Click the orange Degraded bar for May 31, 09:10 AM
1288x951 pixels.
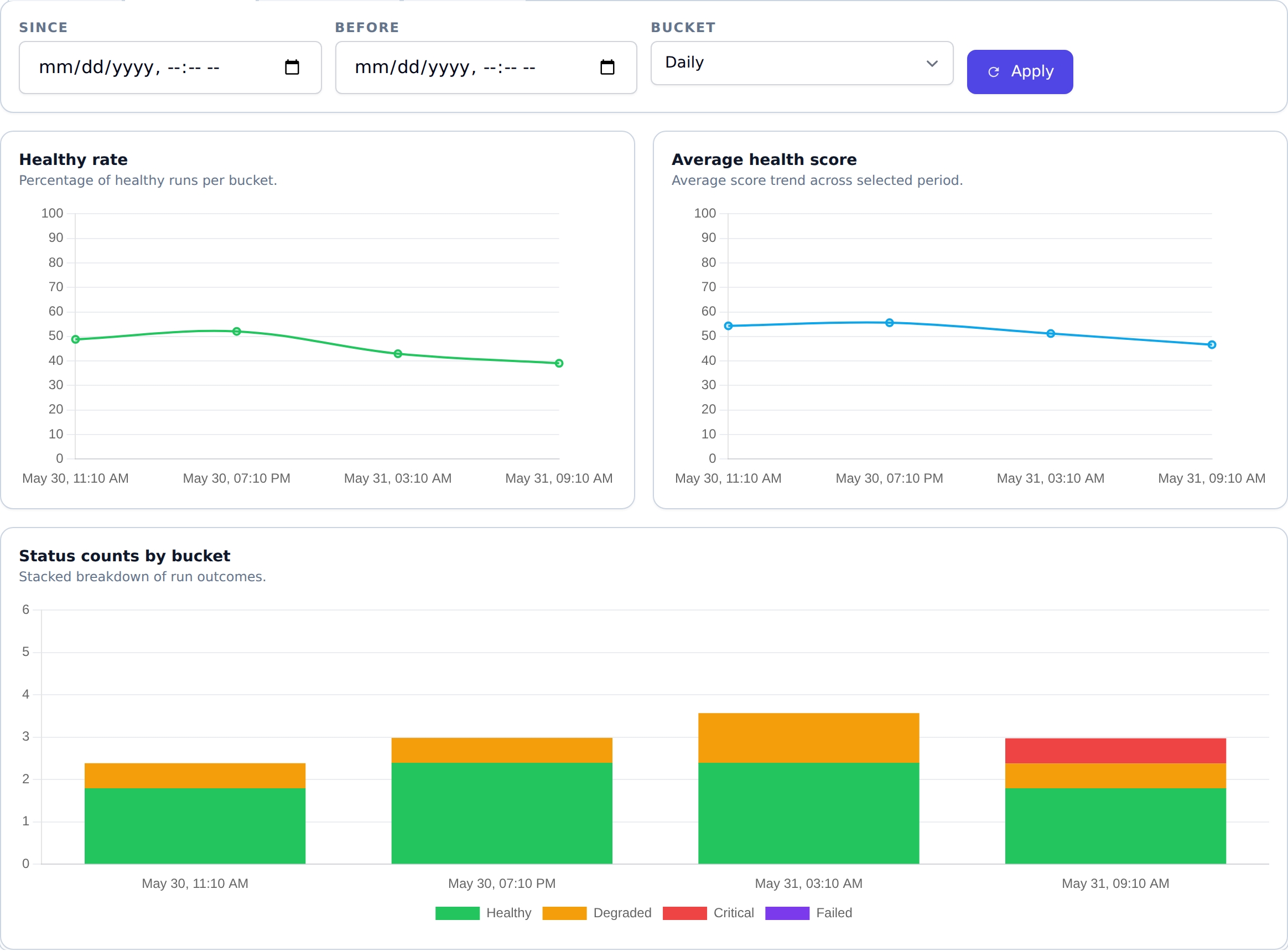tap(1115, 776)
